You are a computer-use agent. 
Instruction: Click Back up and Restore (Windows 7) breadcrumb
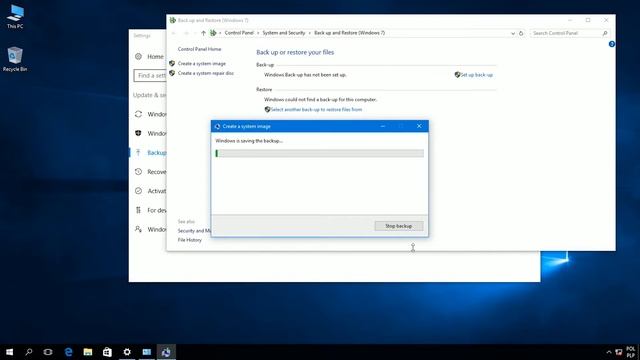349,33
